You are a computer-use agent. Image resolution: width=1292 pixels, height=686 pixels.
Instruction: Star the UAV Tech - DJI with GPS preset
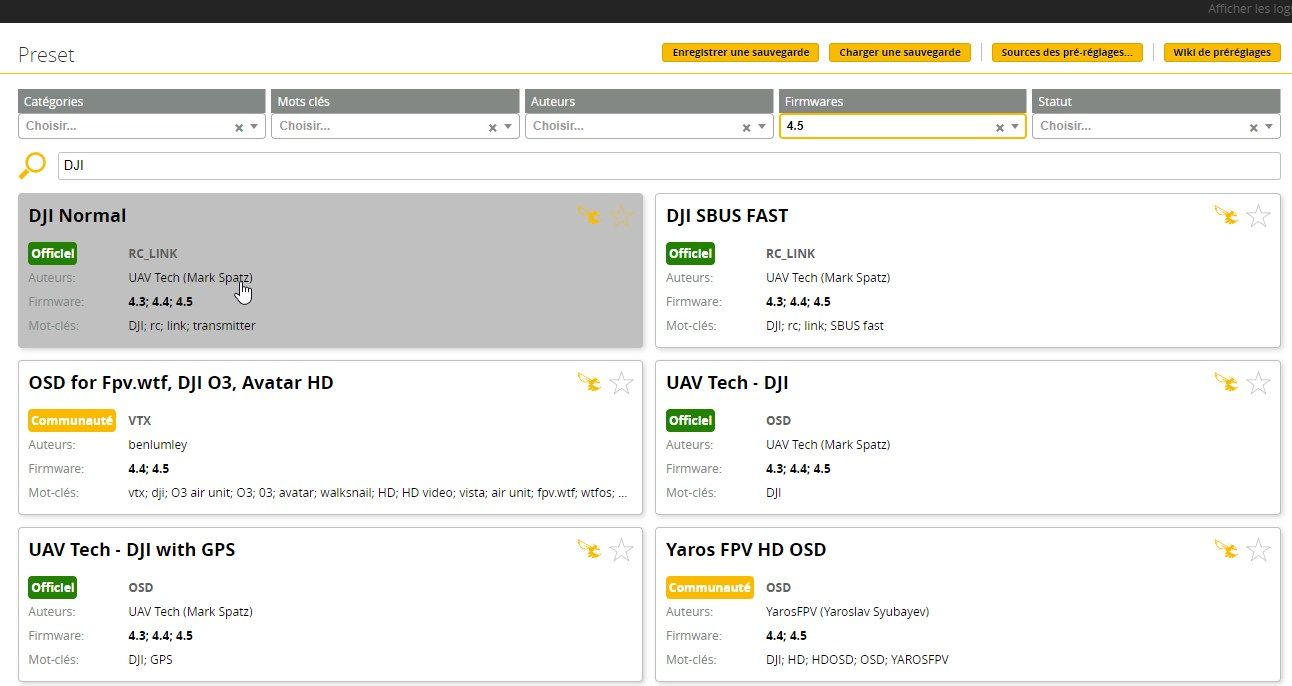(622, 550)
